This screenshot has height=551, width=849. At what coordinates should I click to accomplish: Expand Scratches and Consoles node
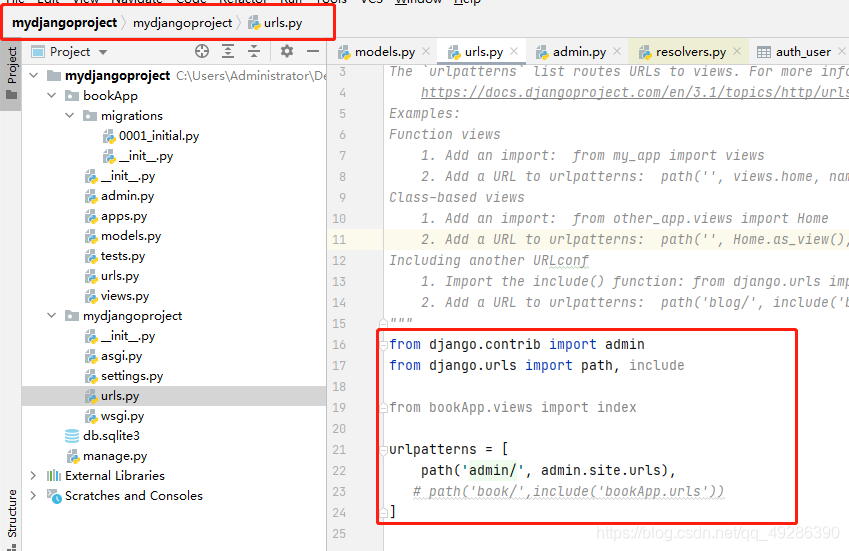34,496
